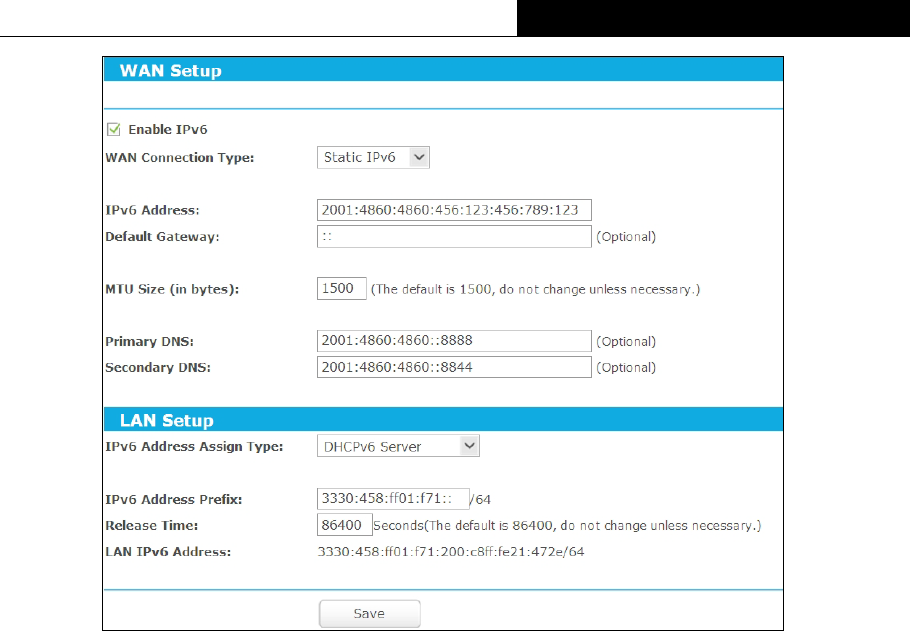
Task: Click the IPv6 Address Prefix label
Action: 174,499
